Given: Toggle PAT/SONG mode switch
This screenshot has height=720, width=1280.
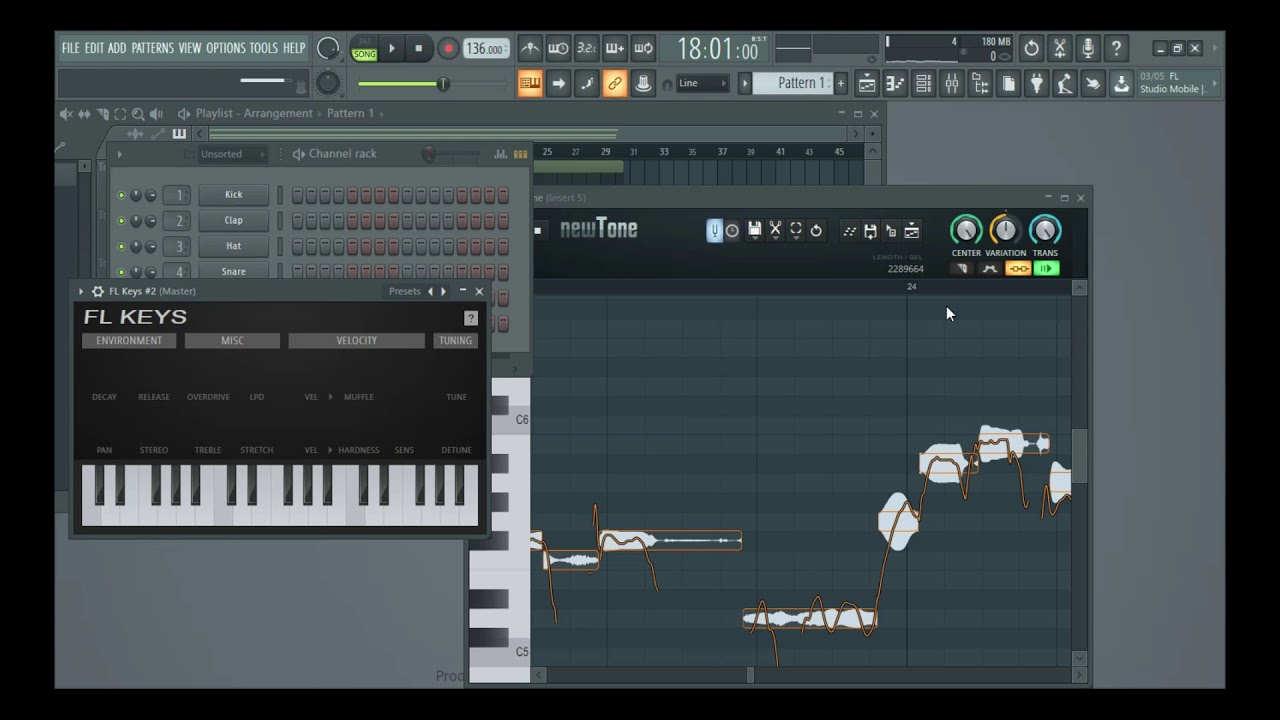Looking at the screenshot, I should pos(364,48).
